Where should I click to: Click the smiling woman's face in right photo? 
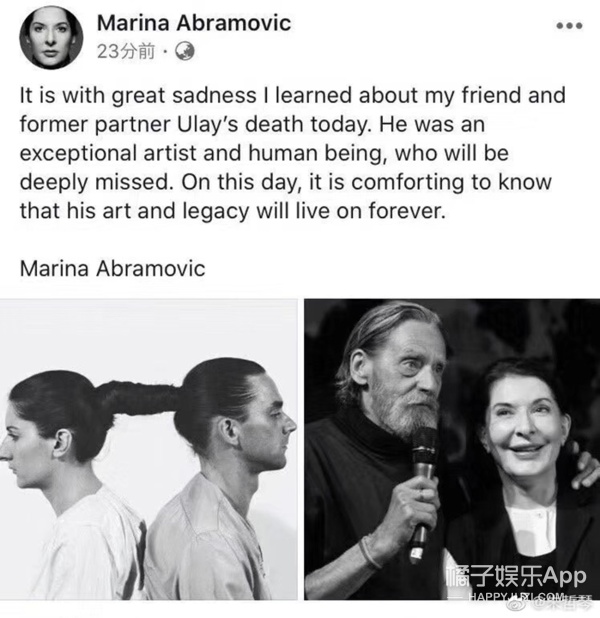click(x=524, y=424)
